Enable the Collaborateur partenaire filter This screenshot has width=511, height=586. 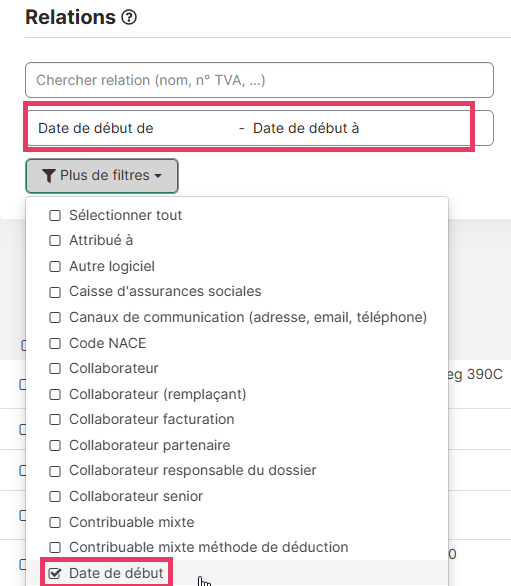coord(55,445)
